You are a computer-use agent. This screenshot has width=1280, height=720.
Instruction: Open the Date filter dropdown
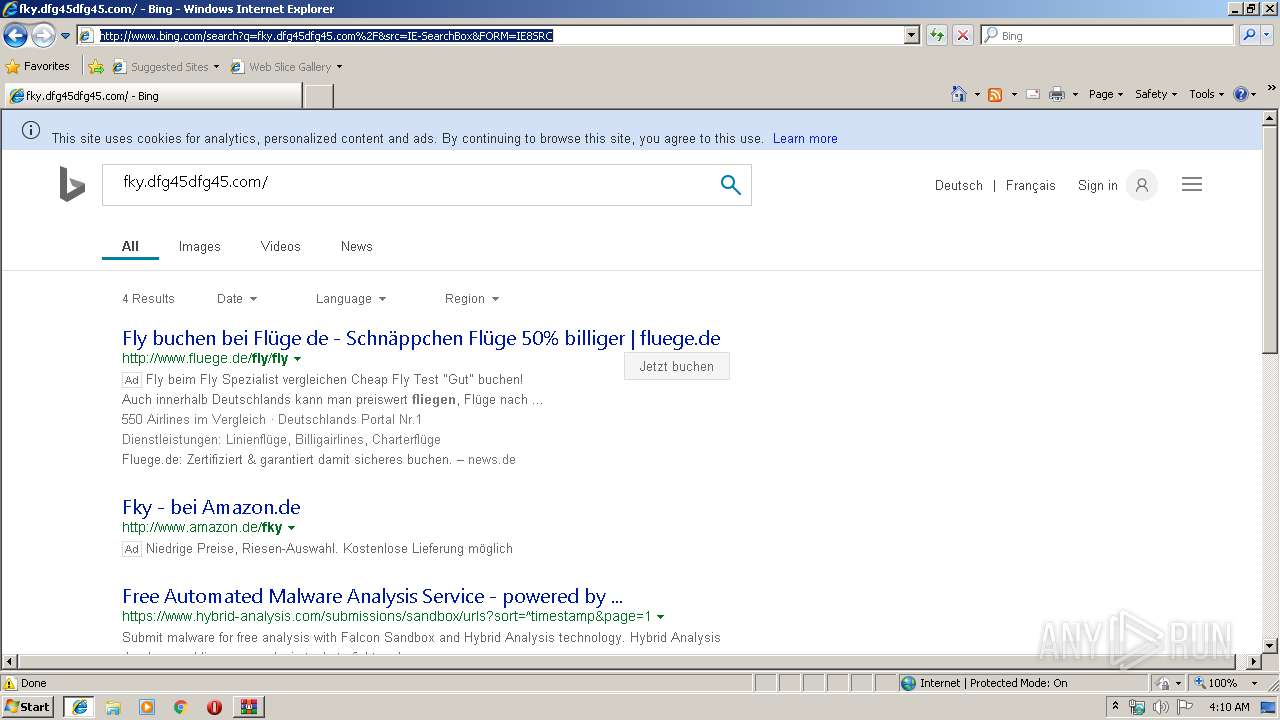tap(237, 299)
